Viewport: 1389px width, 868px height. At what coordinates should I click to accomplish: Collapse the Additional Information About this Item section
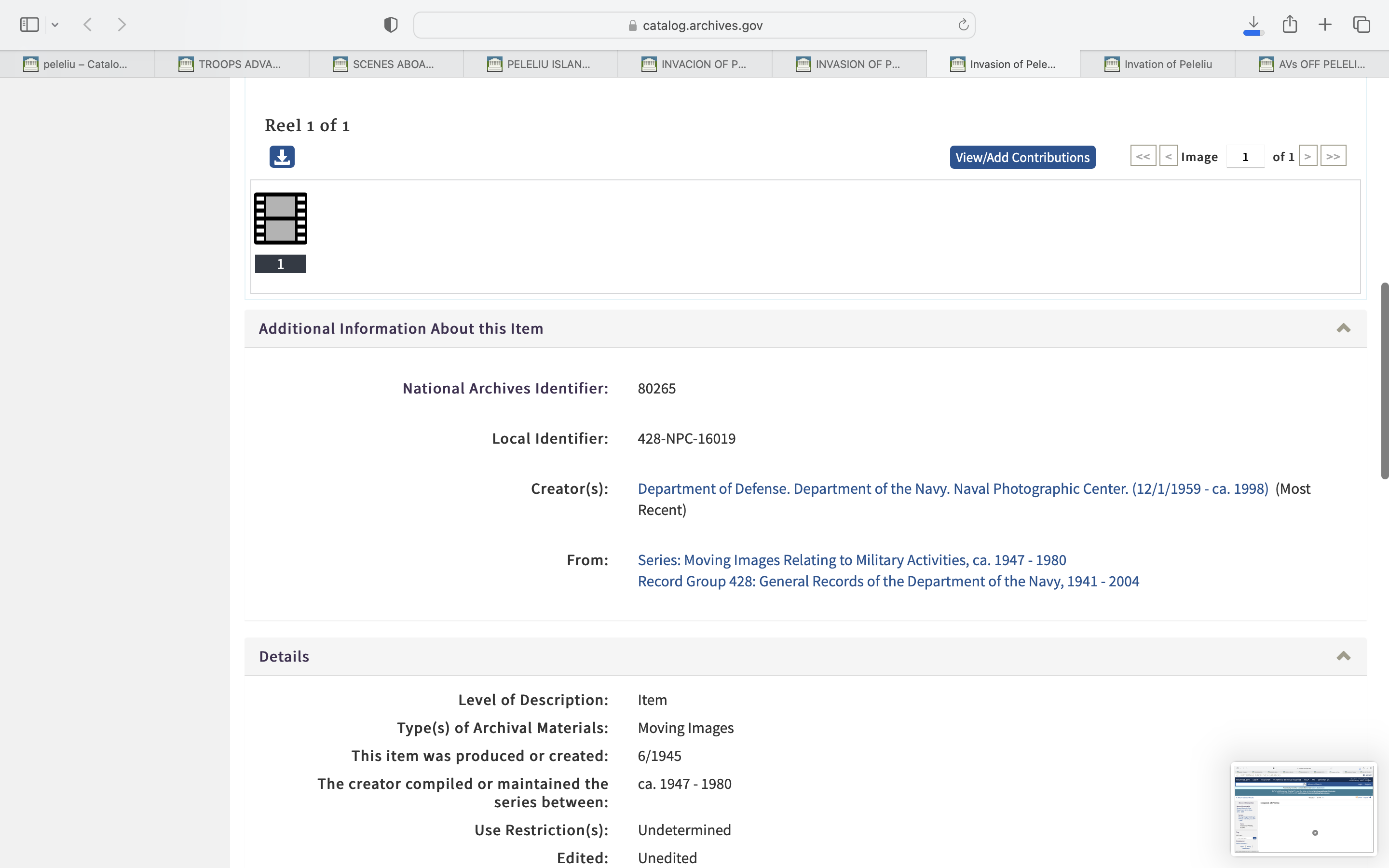coord(1343,328)
